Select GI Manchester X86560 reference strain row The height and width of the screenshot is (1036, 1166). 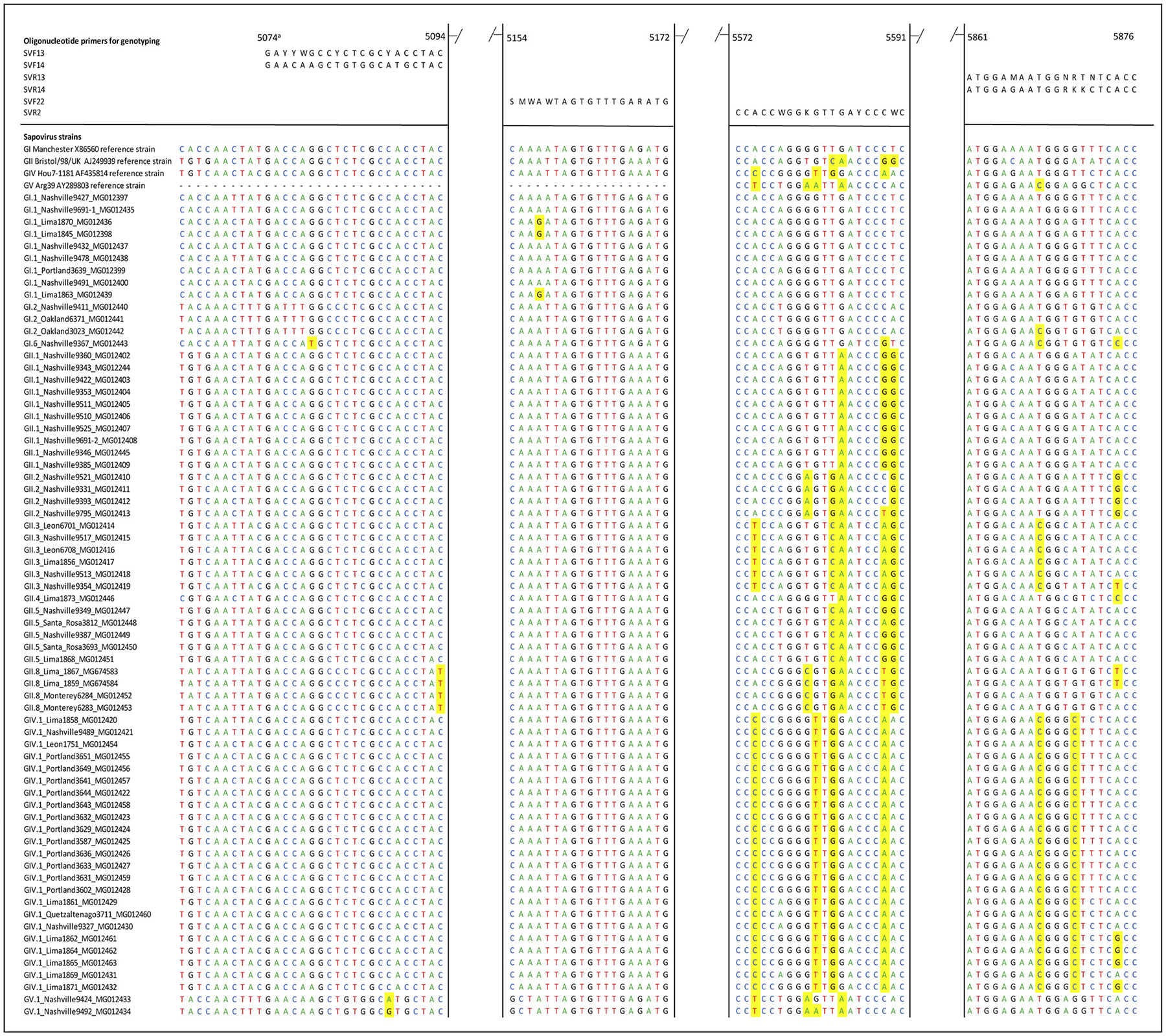tap(89, 149)
